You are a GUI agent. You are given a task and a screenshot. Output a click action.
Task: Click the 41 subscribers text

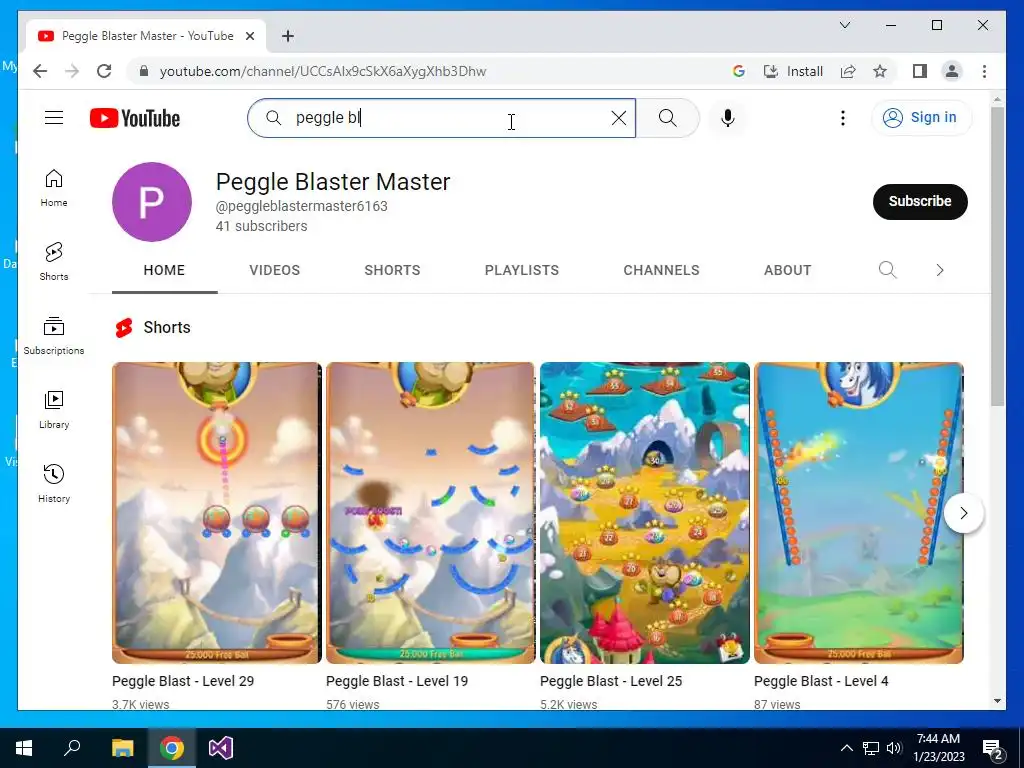point(261,226)
